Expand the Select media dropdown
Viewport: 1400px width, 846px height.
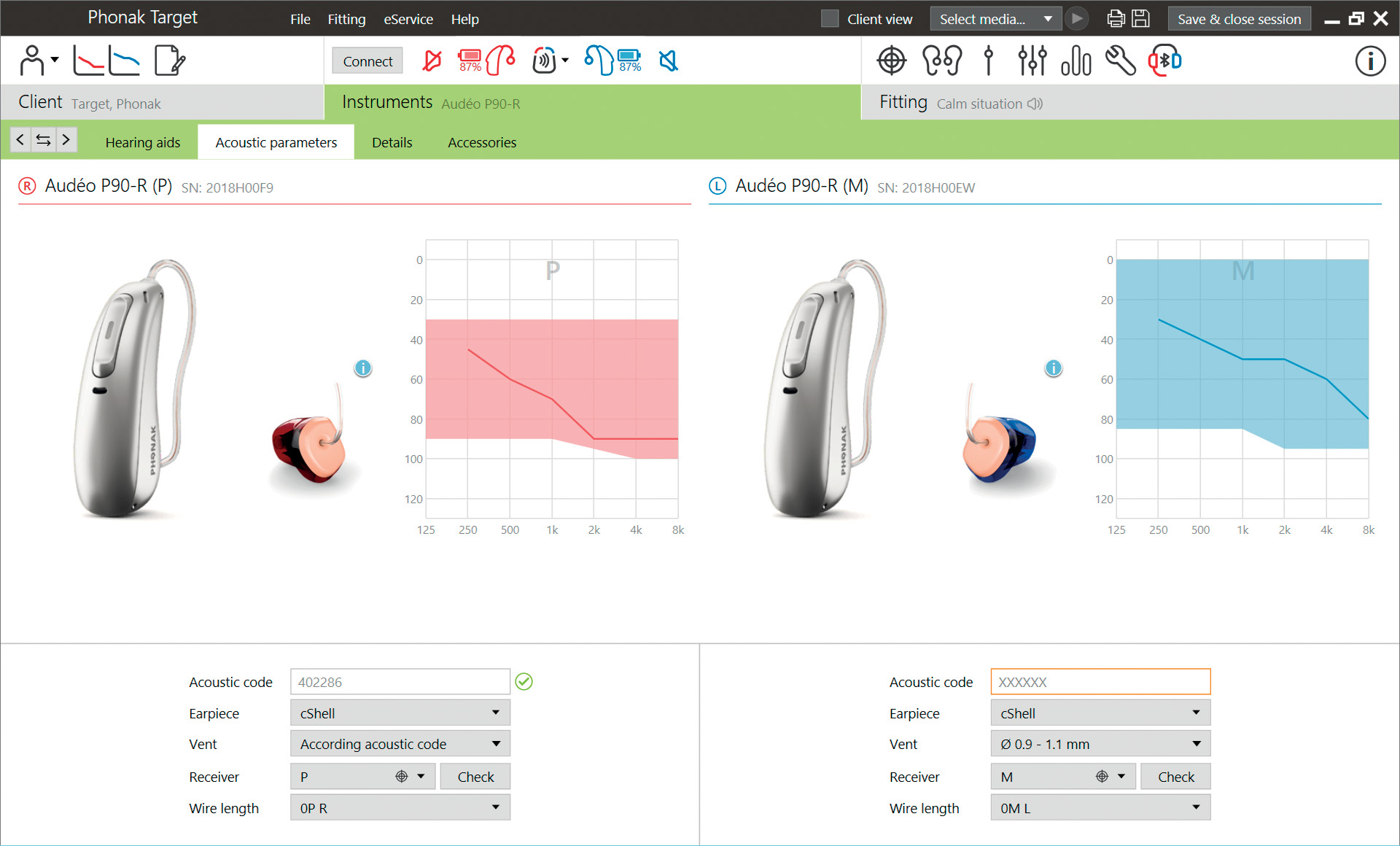pyautogui.click(x=995, y=19)
